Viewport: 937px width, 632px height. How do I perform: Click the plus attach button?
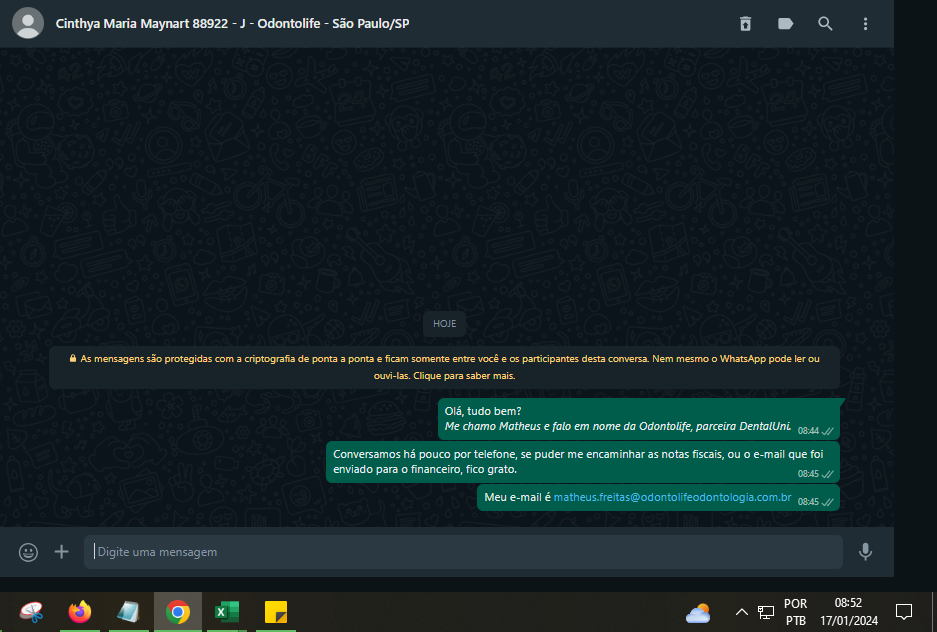(x=62, y=552)
